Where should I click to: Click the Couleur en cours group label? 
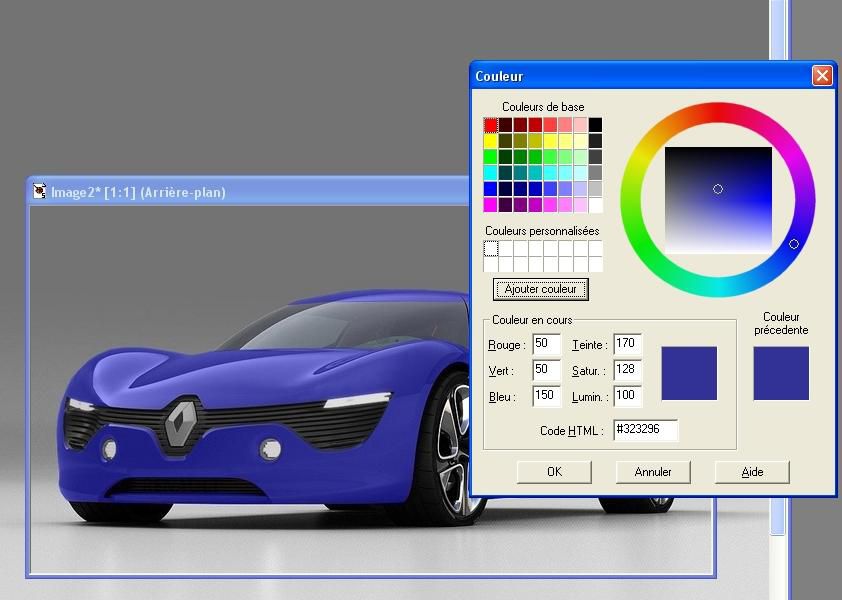(532, 320)
